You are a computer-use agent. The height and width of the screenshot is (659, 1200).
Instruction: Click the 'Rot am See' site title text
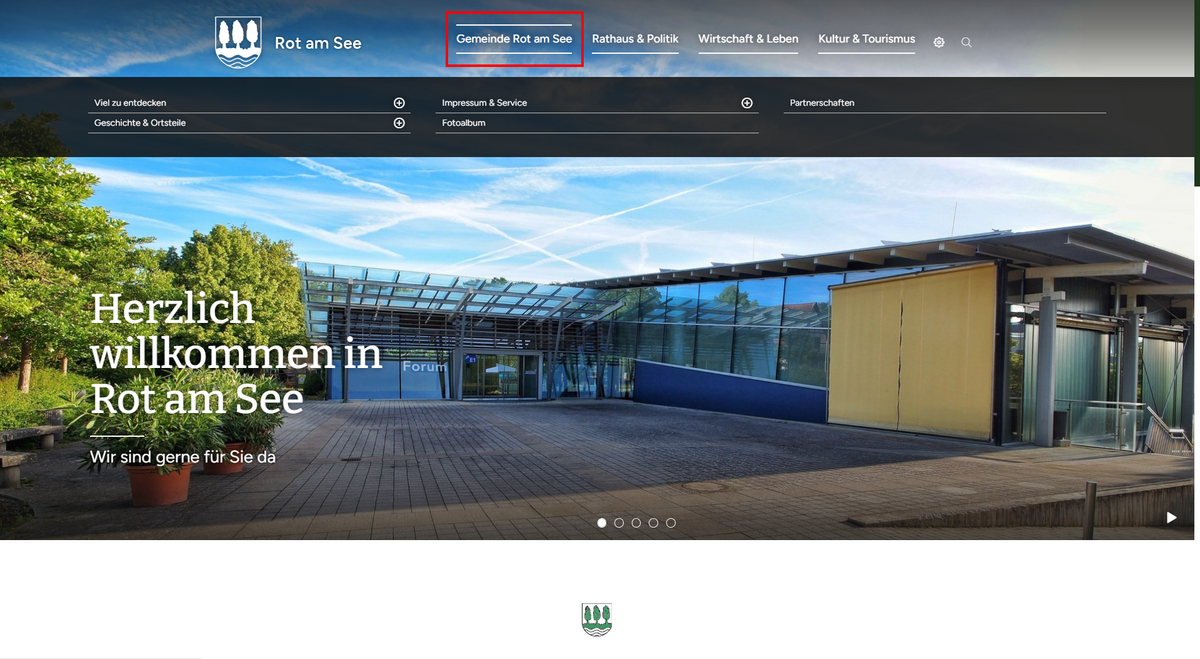318,43
